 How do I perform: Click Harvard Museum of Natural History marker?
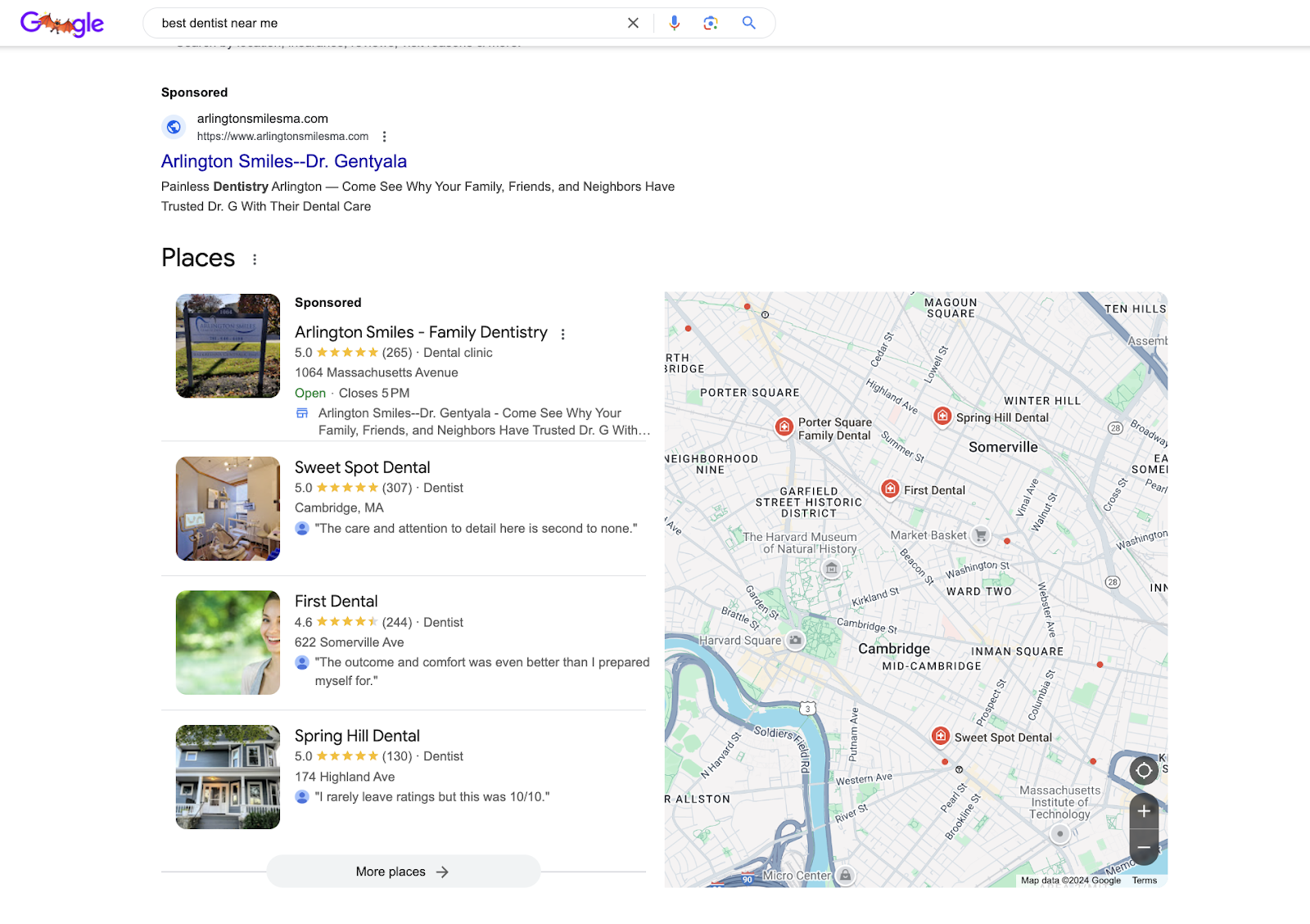click(x=831, y=568)
